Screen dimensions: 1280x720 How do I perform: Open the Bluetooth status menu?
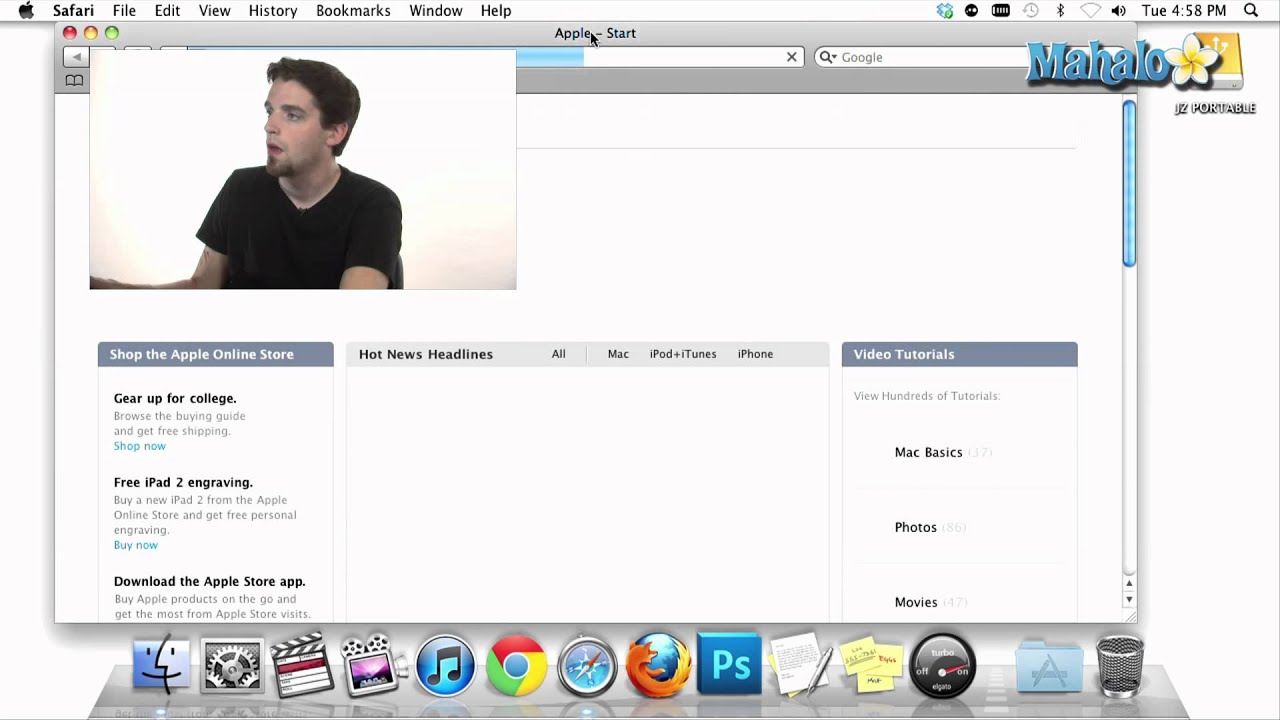pos(1060,10)
